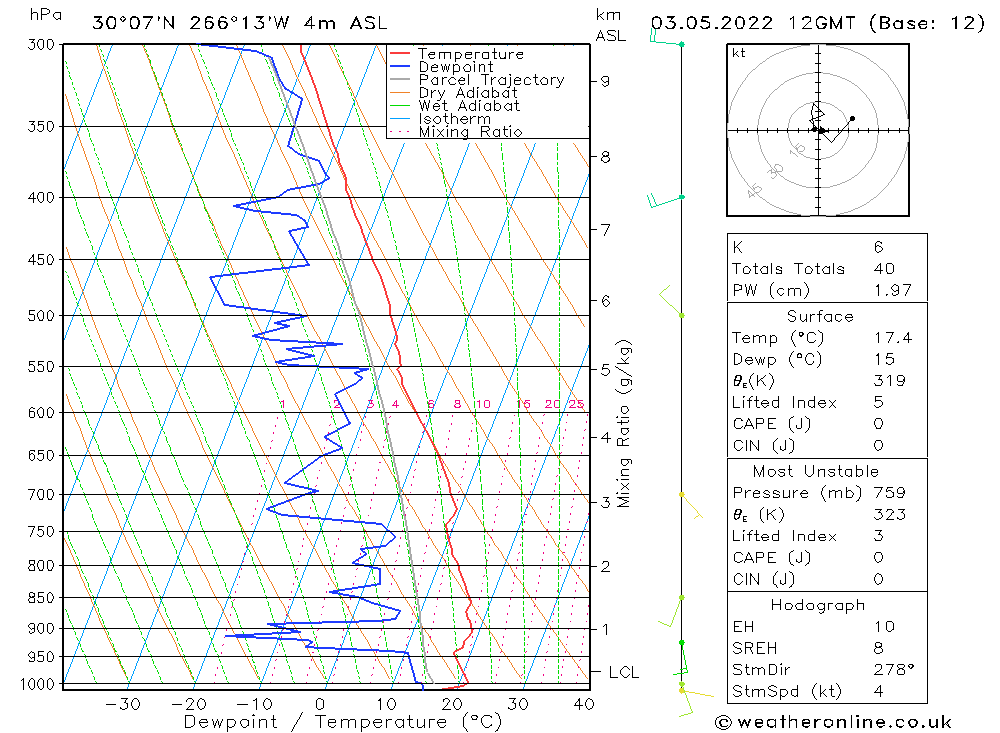Viewport: 1000px width, 733px height.
Task: Click the blue Dewpoint line sample in legend
Action: click(400, 66)
